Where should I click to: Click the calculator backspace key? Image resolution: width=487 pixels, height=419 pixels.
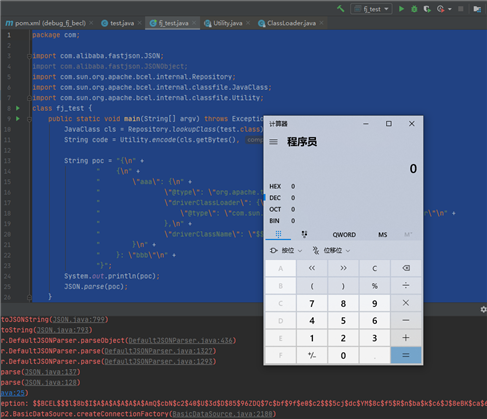click(406, 268)
